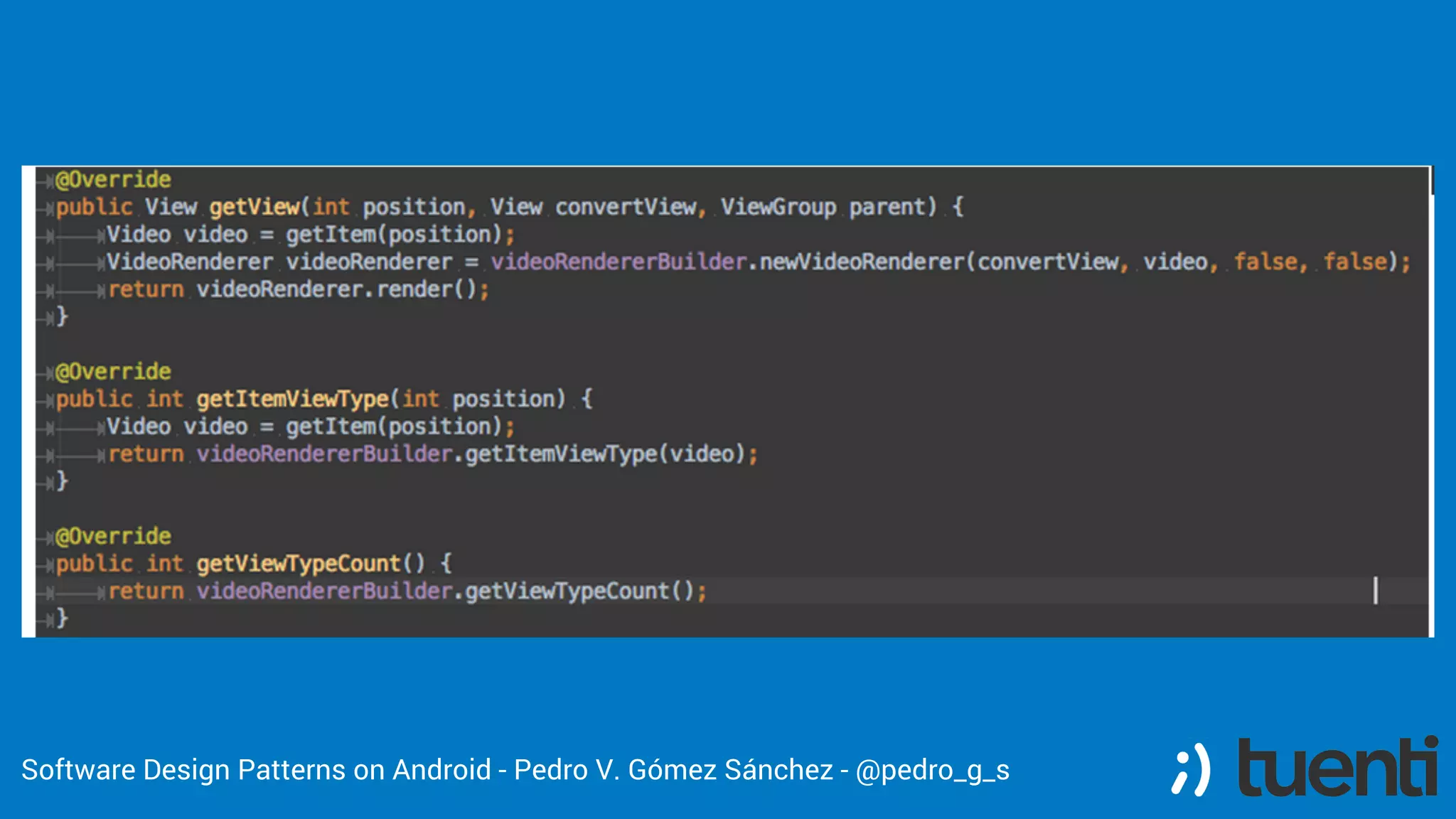Screen dimensions: 1456x819
Task: Click the 'Video video = getItem(position);' line under getView
Action: click(311, 235)
